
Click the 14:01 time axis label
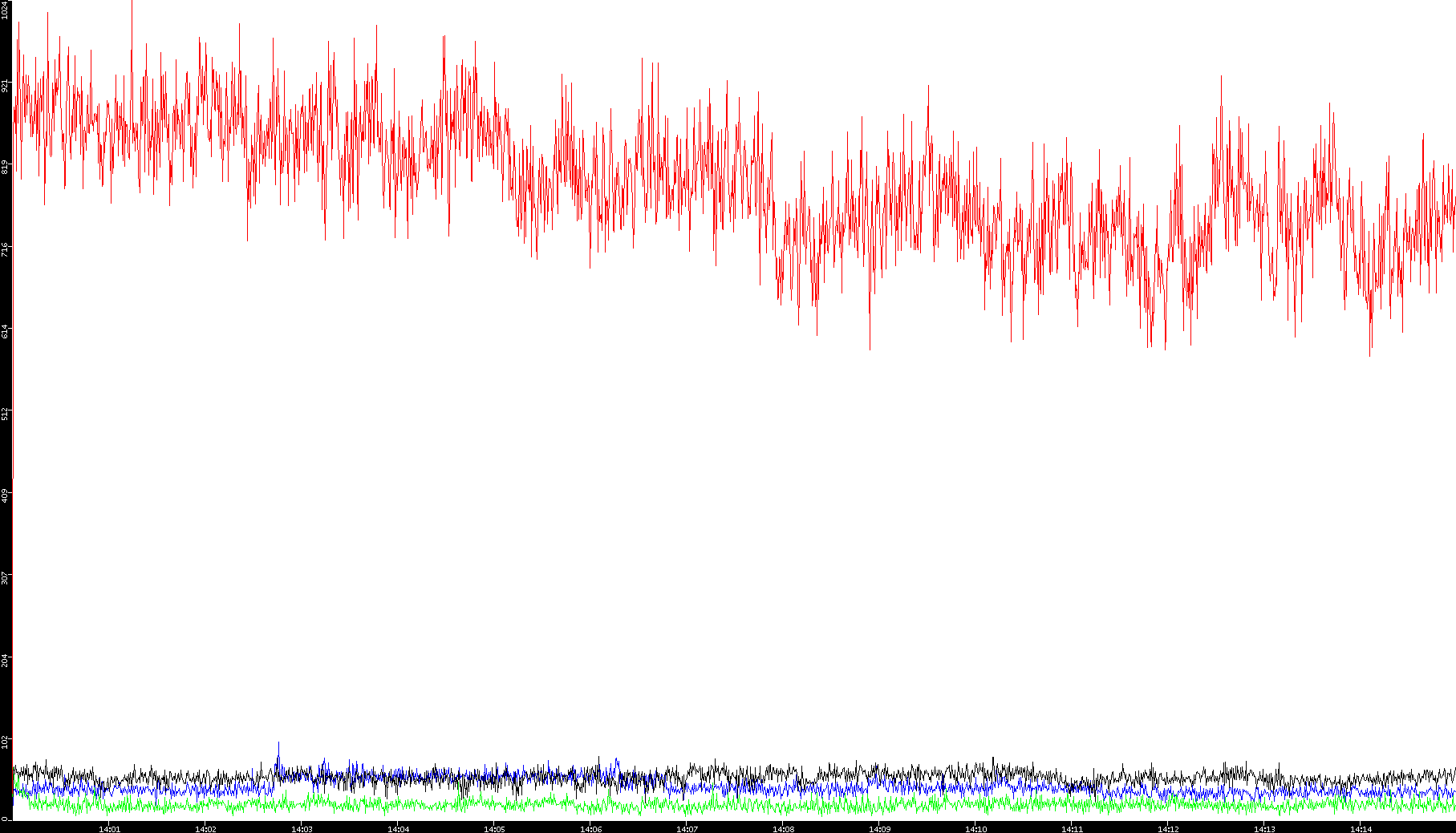click(109, 828)
